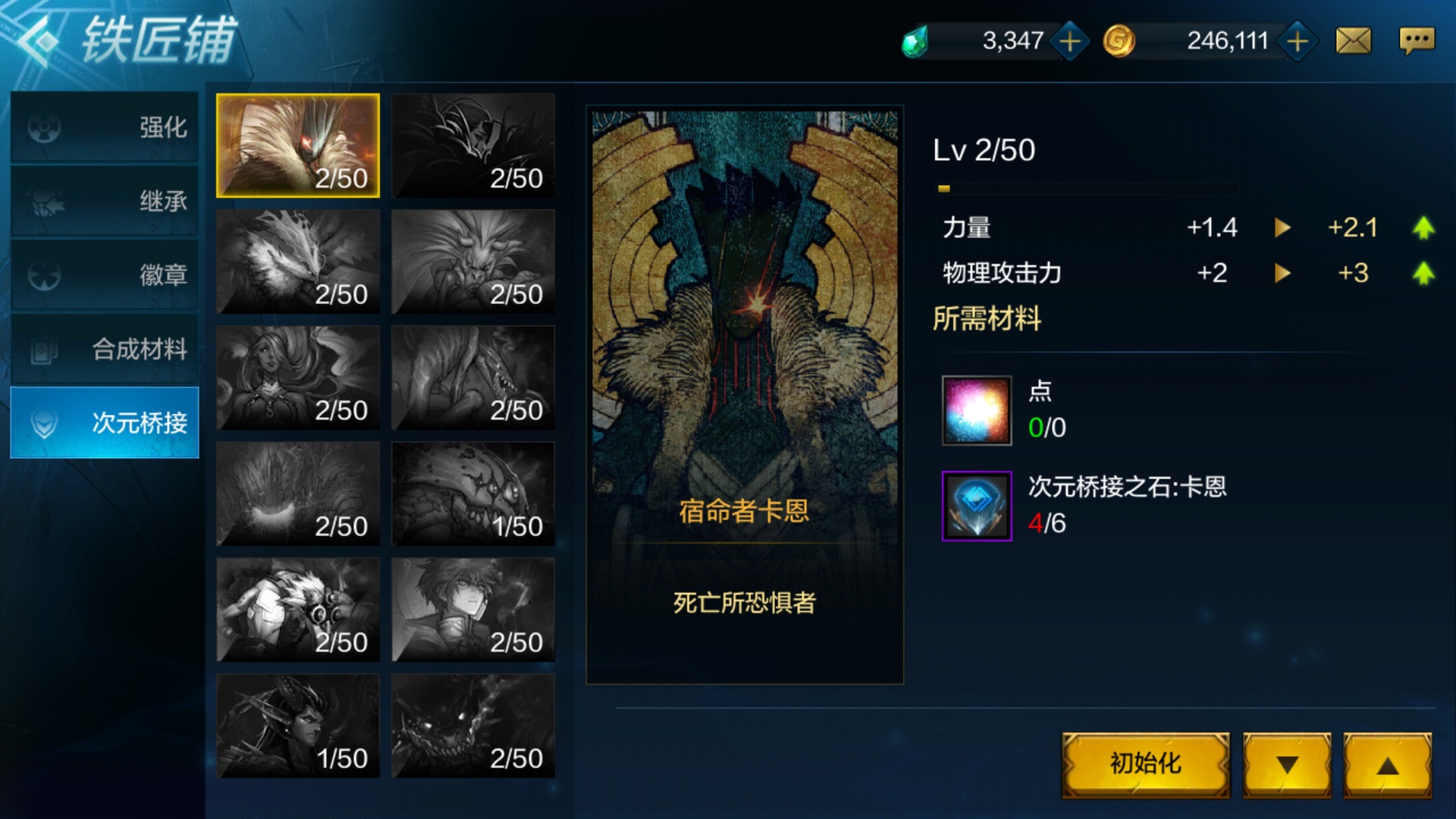Decrease level with the down arrow button
Image resolution: width=1456 pixels, height=819 pixels.
click(1287, 764)
